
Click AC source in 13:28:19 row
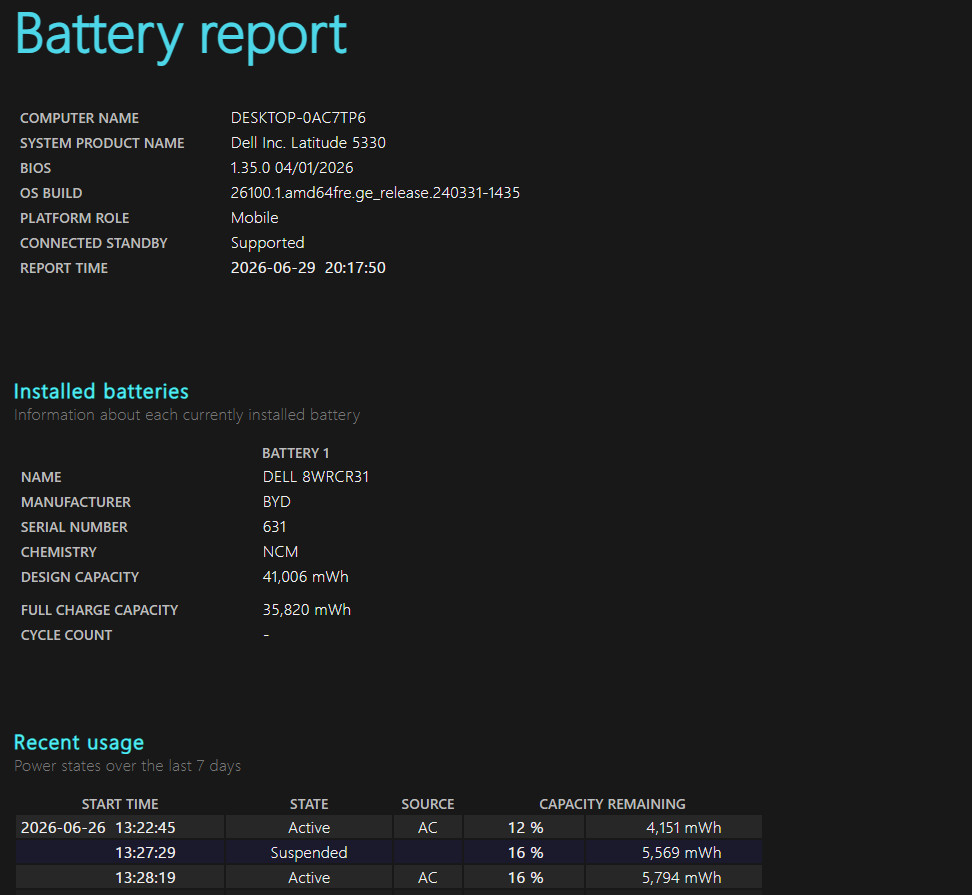click(428, 878)
